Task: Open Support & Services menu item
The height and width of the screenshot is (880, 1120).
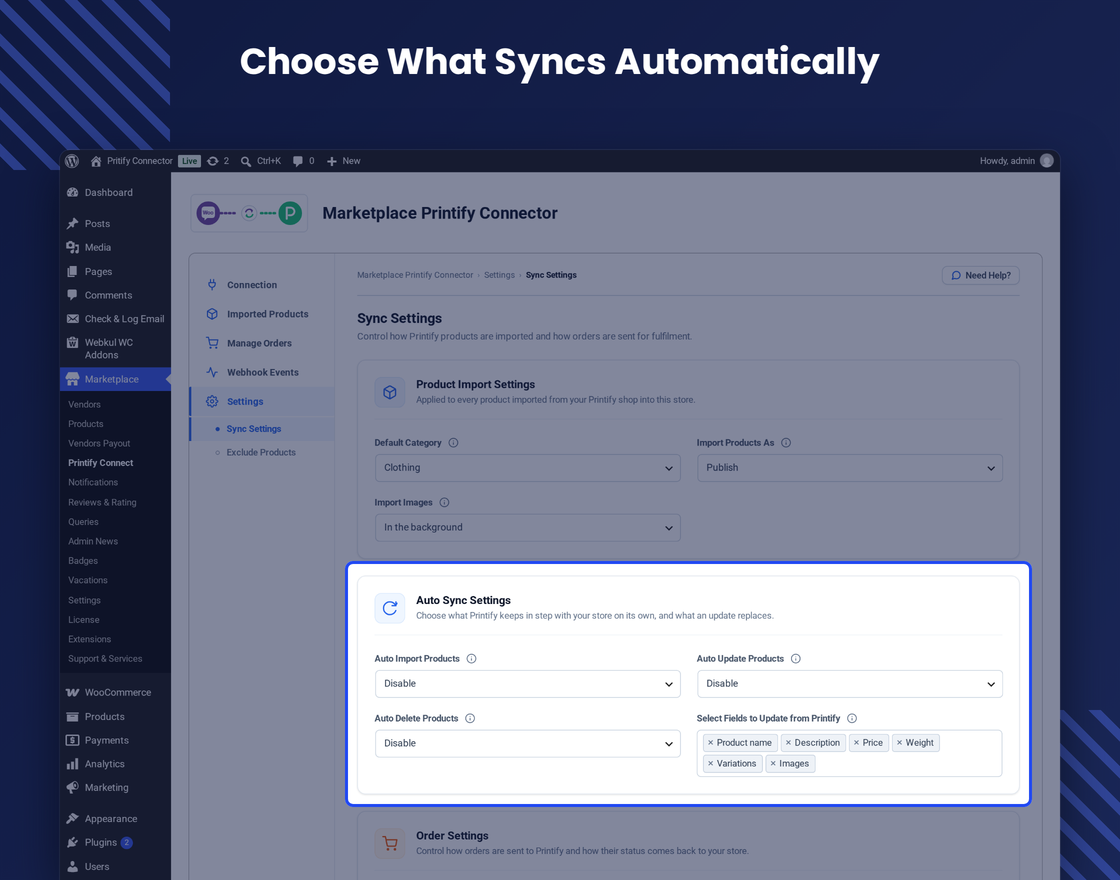Action: (105, 659)
